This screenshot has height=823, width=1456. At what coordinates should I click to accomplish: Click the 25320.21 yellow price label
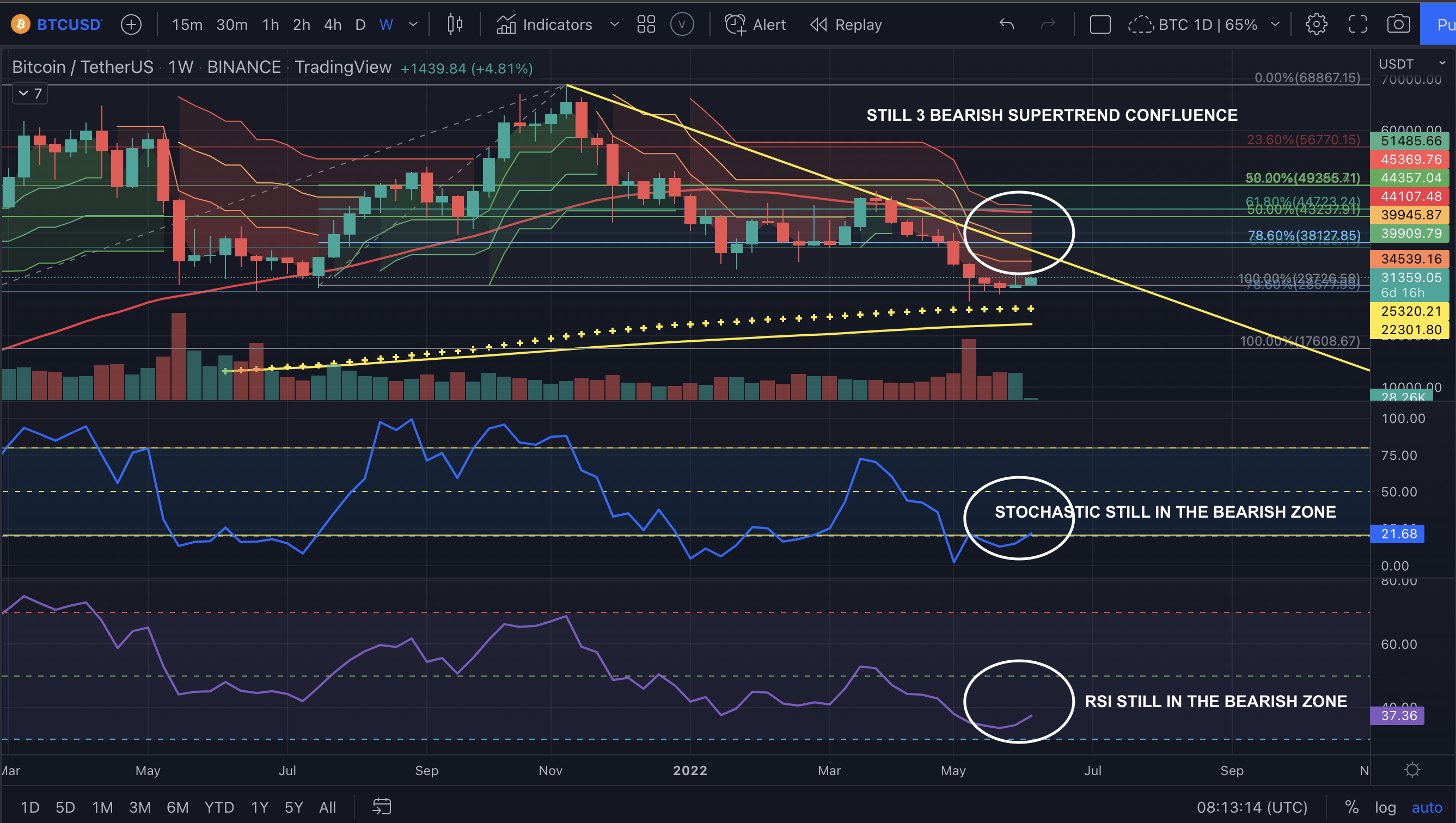tap(1409, 311)
